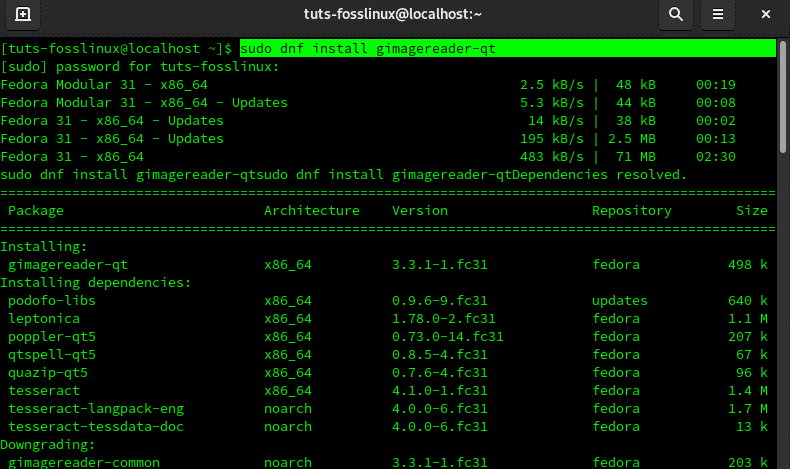Click version 1.78.0-2.fc31 of leptonica
790x469 pixels.
click(x=444, y=319)
